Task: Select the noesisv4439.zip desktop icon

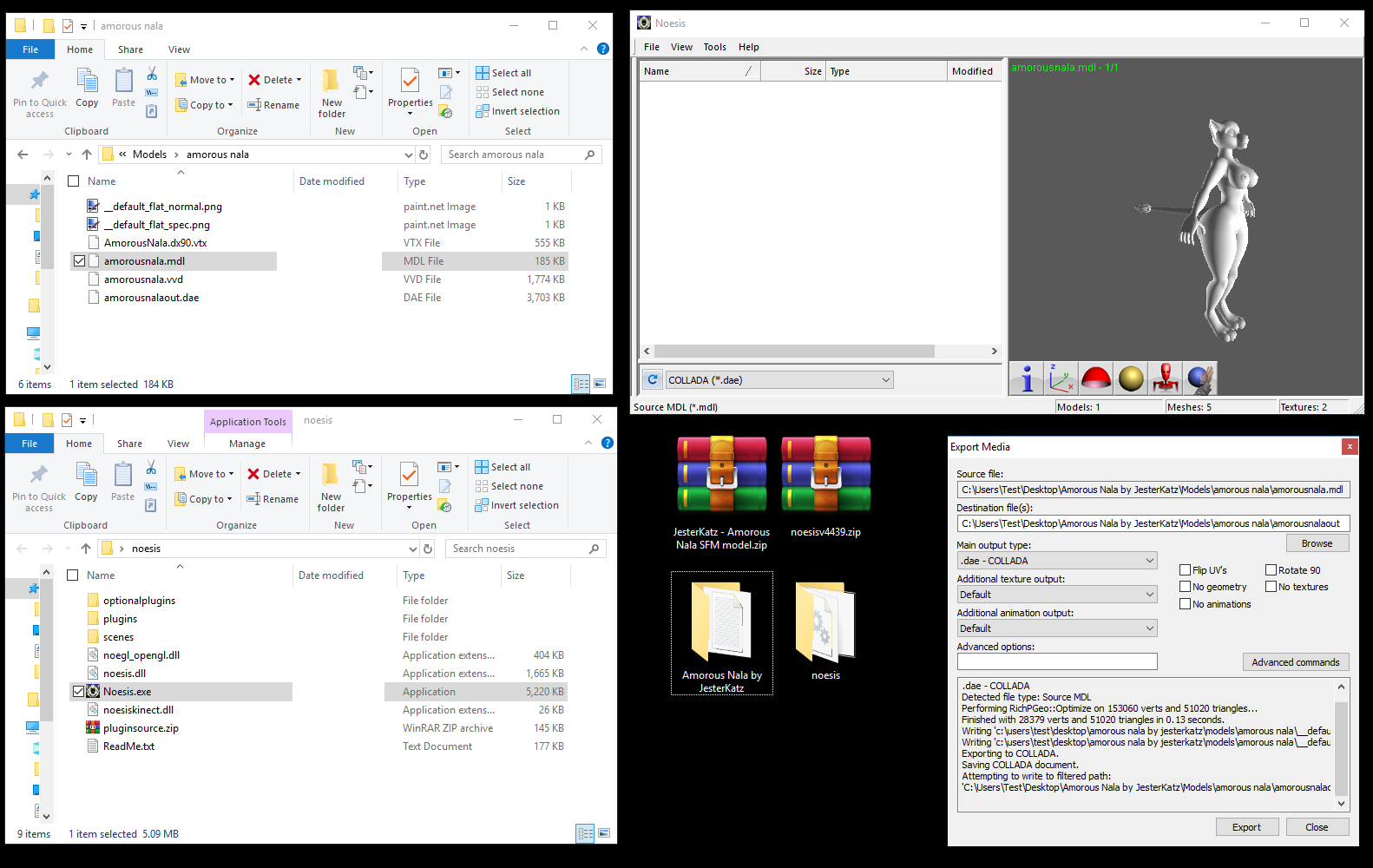Action: [826, 487]
